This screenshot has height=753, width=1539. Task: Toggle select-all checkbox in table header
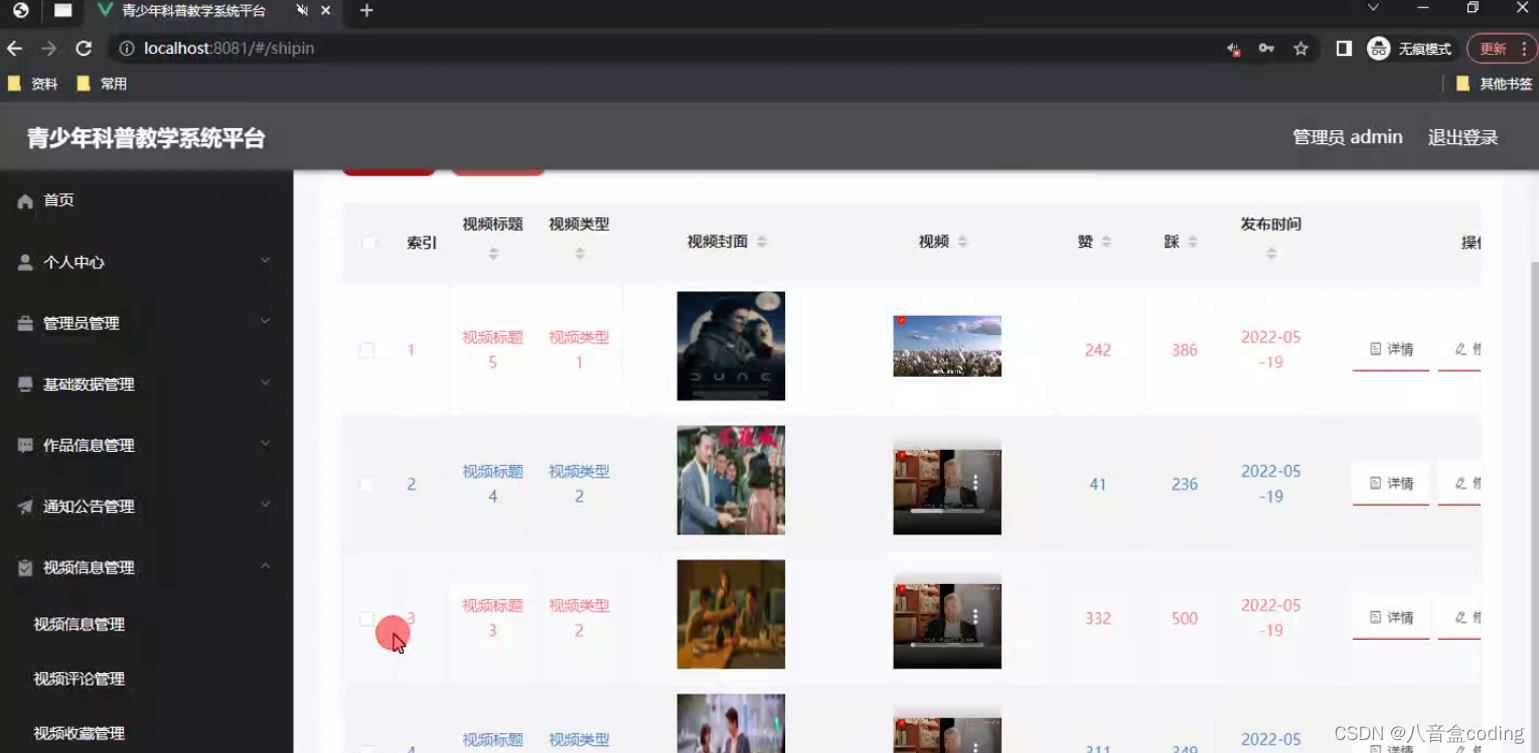[x=368, y=243]
